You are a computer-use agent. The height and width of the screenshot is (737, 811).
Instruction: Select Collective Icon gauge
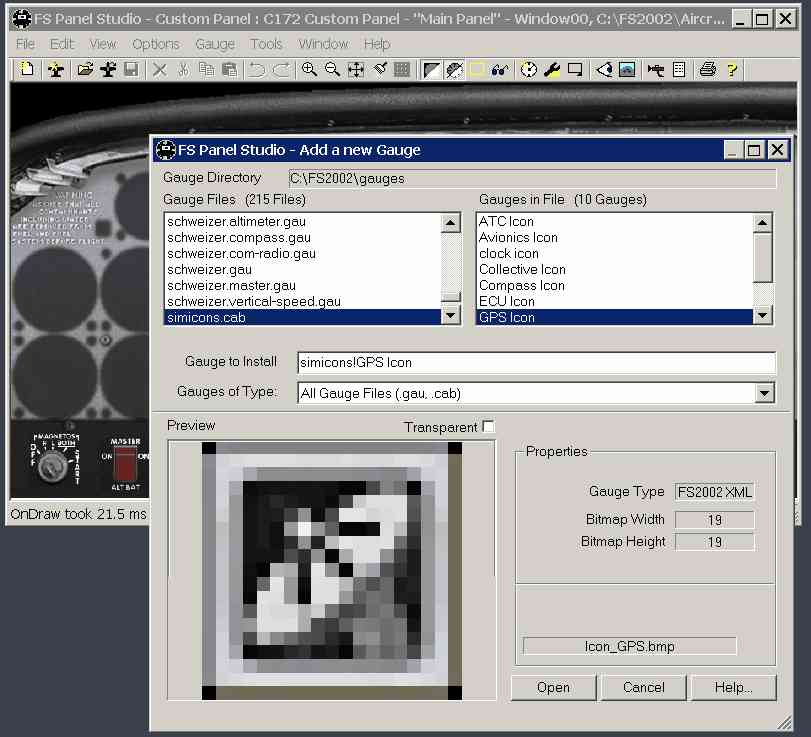click(x=614, y=269)
